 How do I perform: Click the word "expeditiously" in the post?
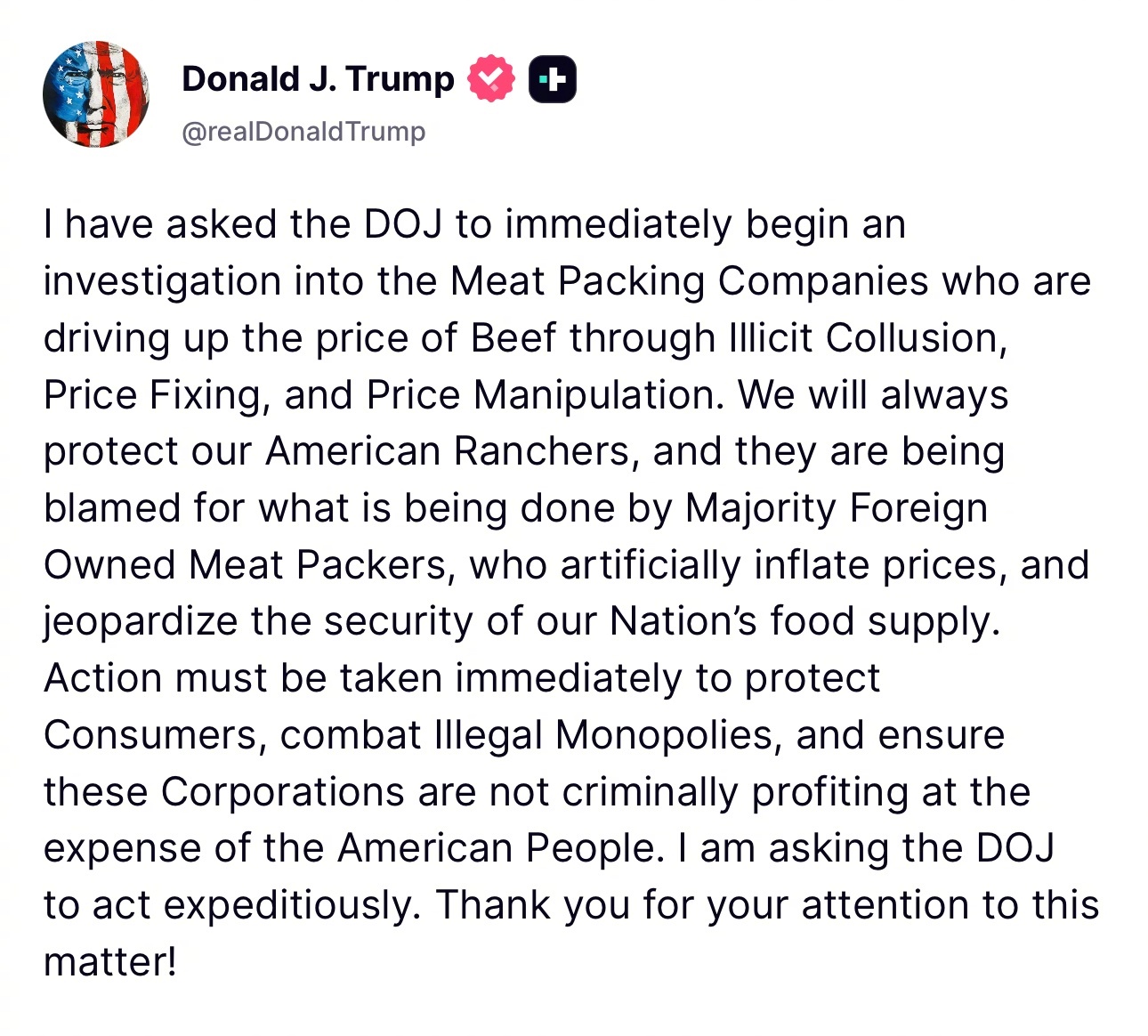click(291, 906)
